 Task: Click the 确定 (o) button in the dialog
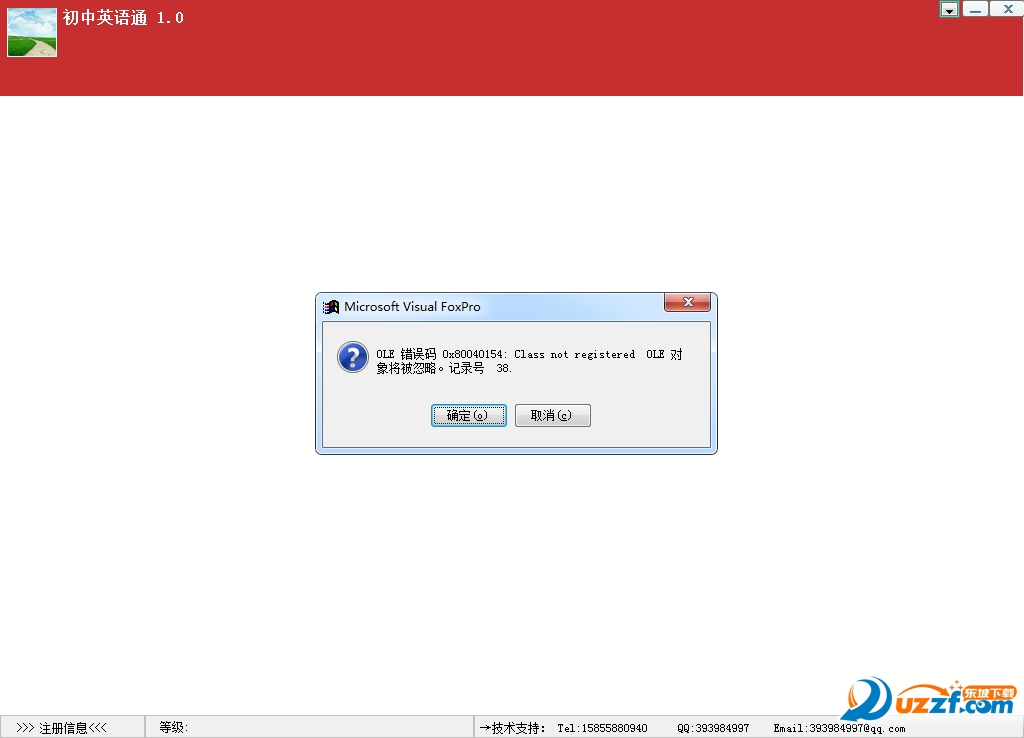(468, 415)
